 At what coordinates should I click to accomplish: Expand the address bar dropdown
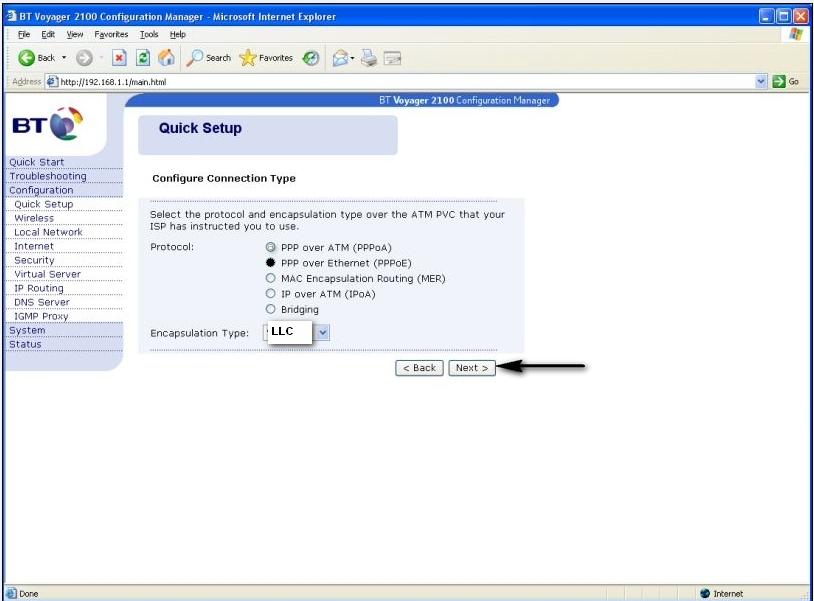[x=761, y=81]
